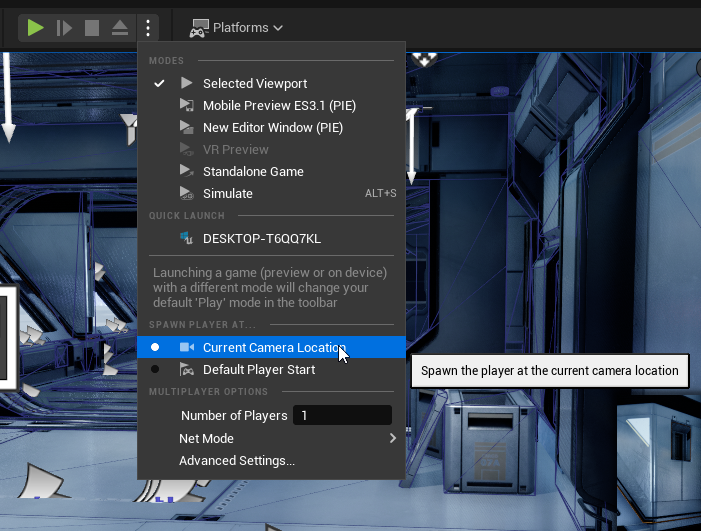This screenshot has width=701, height=531.
Task: Click the Default Player Start gamepad icon
Action: point(187,370)
